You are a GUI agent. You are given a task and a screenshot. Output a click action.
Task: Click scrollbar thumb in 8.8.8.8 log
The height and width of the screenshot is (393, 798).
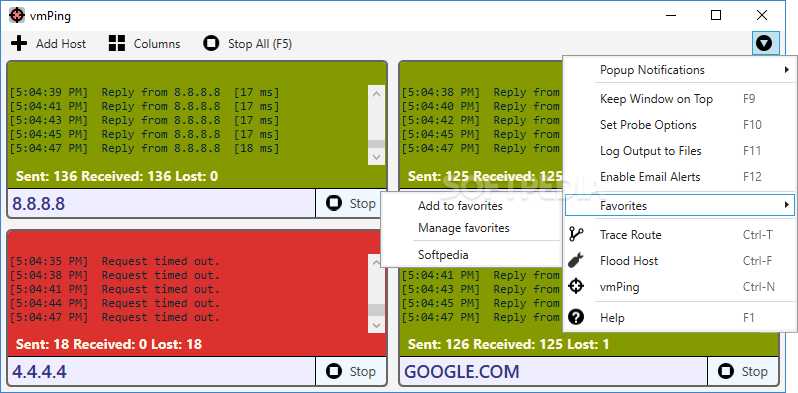point(376,144)
